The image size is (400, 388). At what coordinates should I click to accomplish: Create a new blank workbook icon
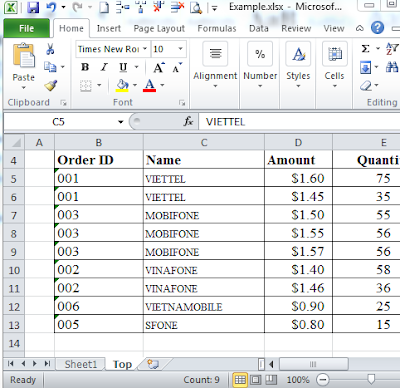(104, 7)
